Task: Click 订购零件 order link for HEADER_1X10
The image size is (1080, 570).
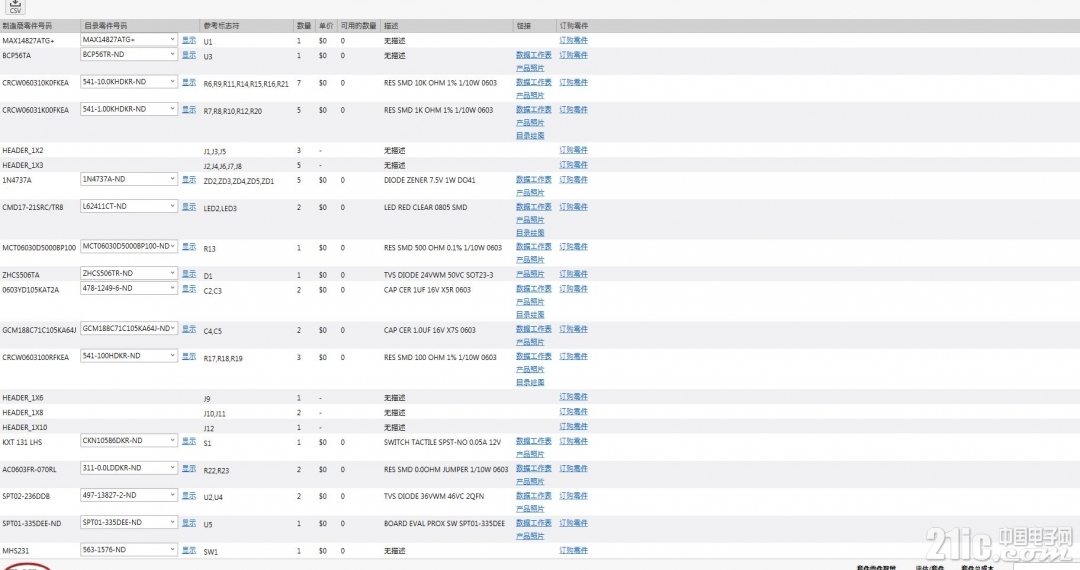Action: click(574, 427)
